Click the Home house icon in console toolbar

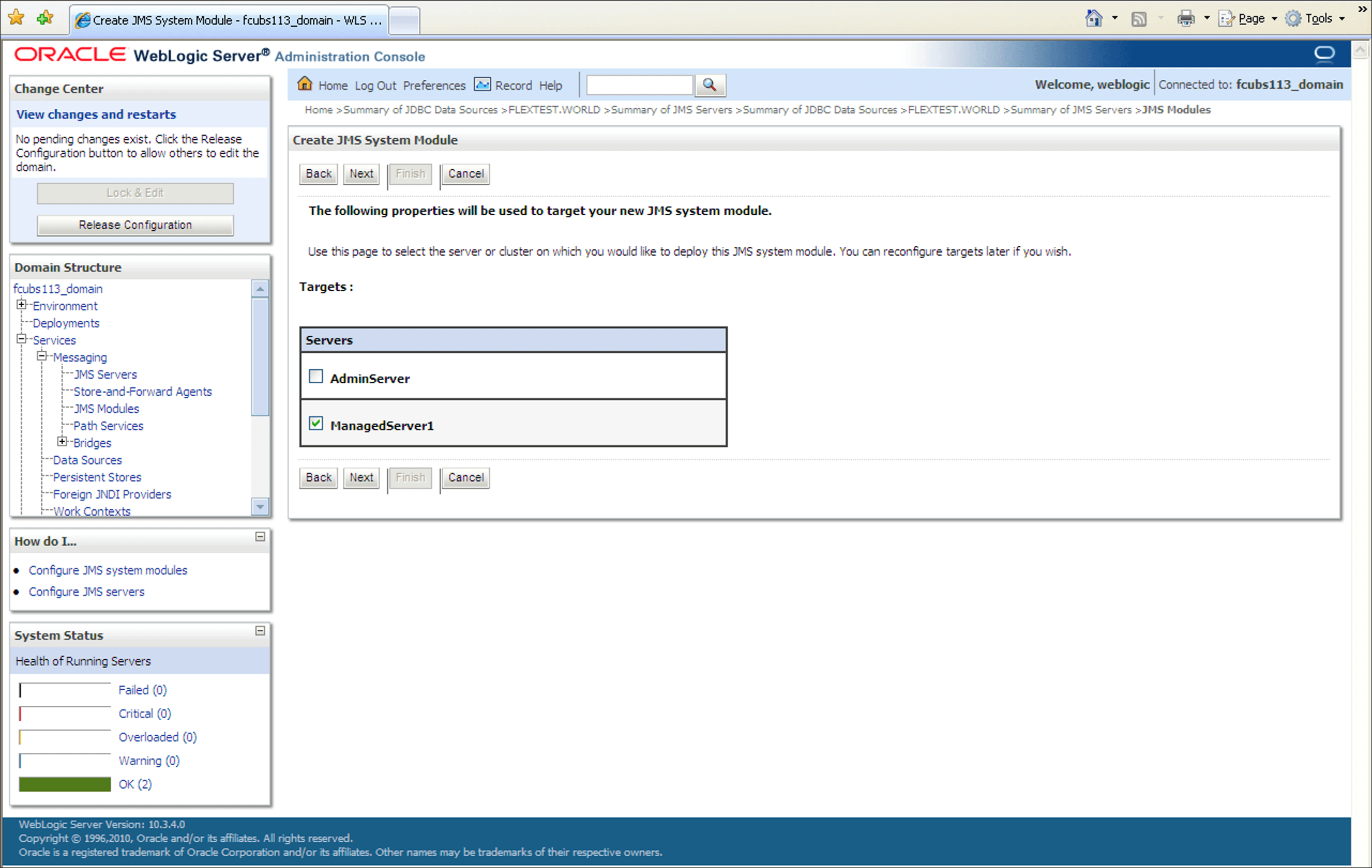point(305,84)
